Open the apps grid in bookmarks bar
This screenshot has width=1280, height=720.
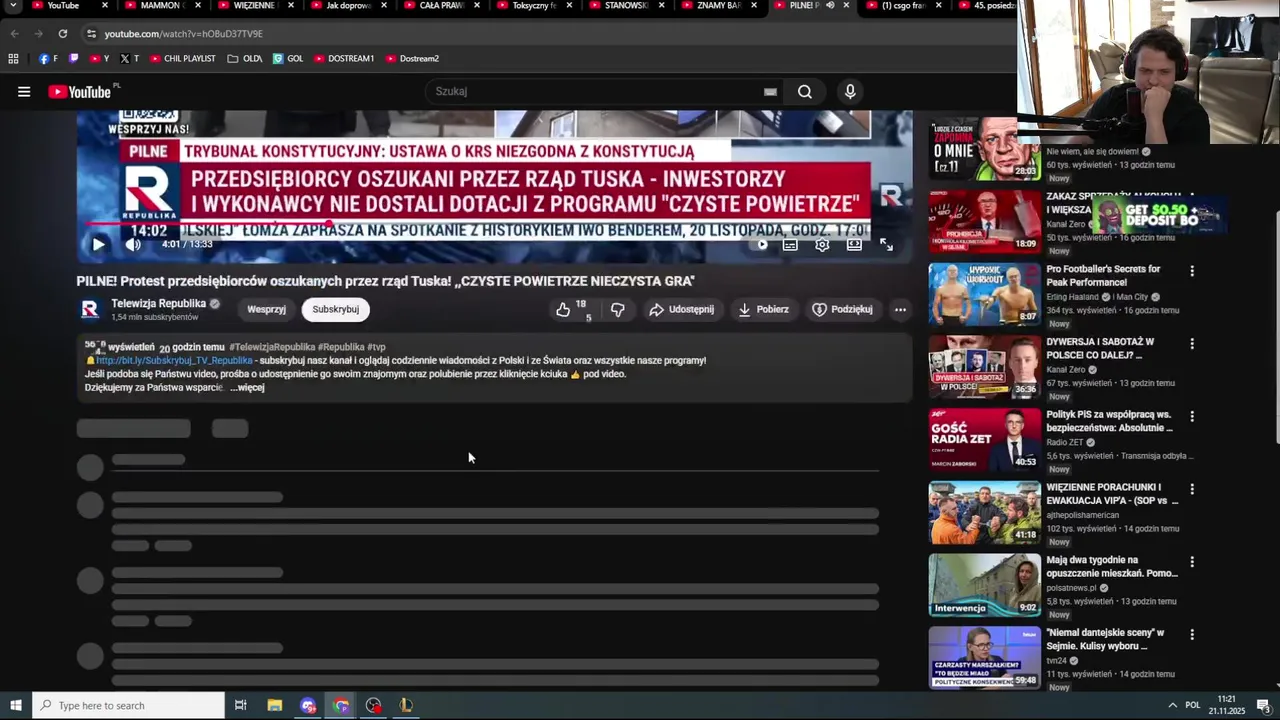pos(13,59)
